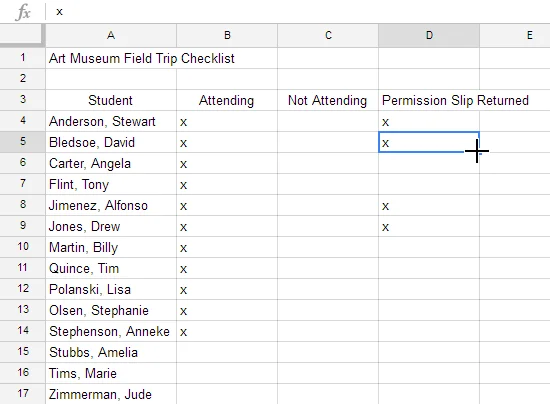
Task: Select column A header
Action: (x=111, y=35)
